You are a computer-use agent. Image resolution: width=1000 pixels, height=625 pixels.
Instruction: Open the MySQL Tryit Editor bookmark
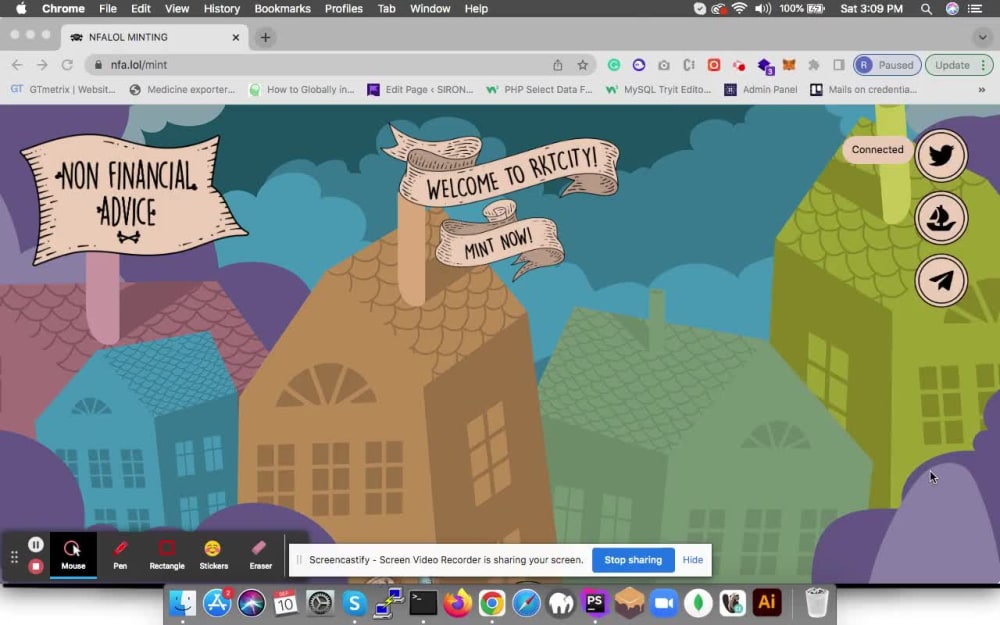tap(658, 90)
